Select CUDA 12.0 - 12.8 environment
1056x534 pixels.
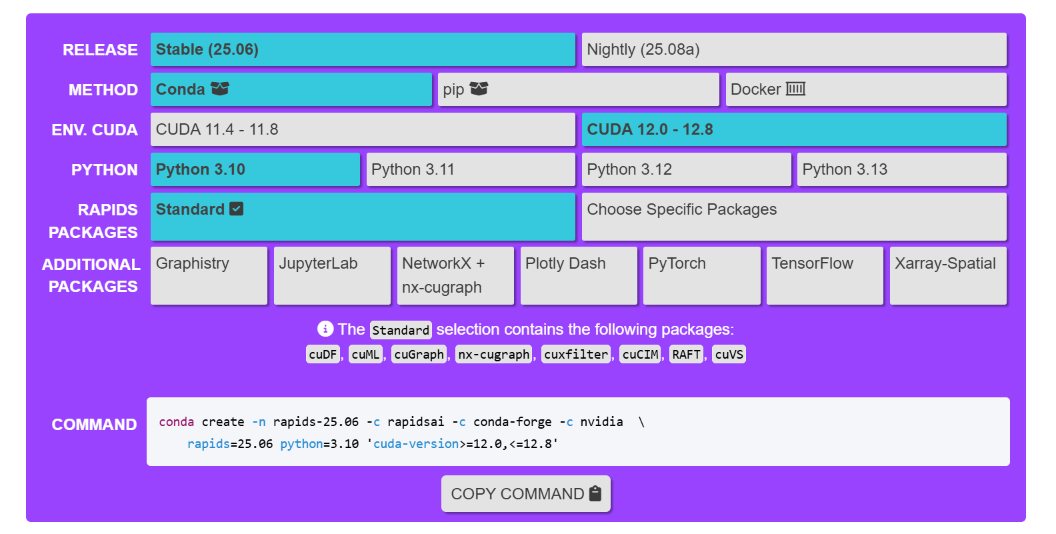pyautogui.click(x=794, y=129)
